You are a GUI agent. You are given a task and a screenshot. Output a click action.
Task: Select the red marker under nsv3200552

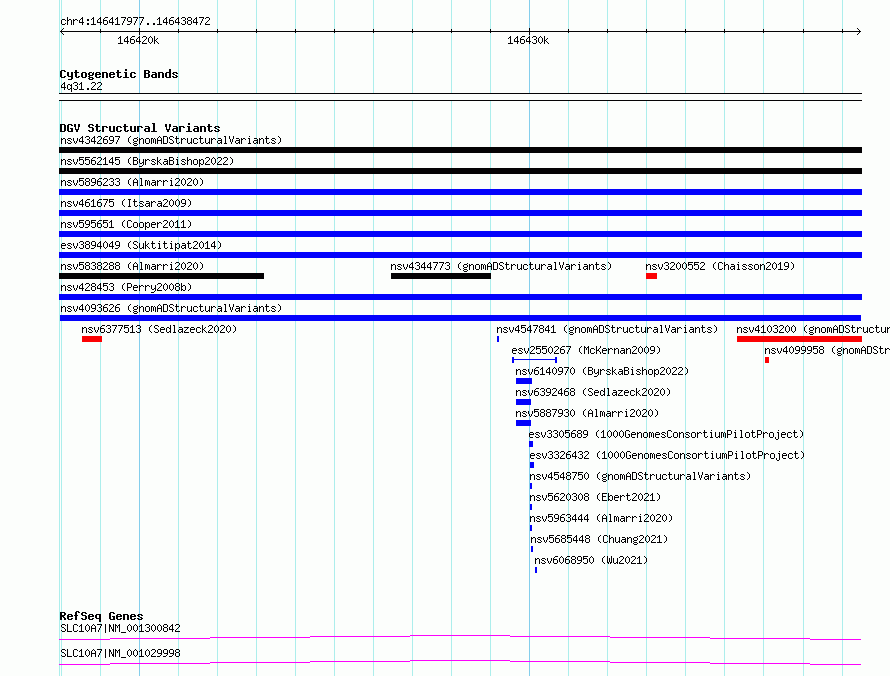tap(651, 276)
